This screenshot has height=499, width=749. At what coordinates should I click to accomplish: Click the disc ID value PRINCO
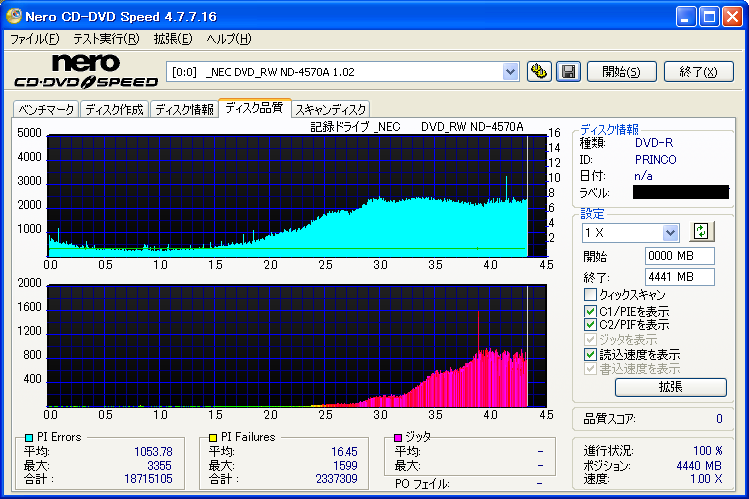coord(655,159)
